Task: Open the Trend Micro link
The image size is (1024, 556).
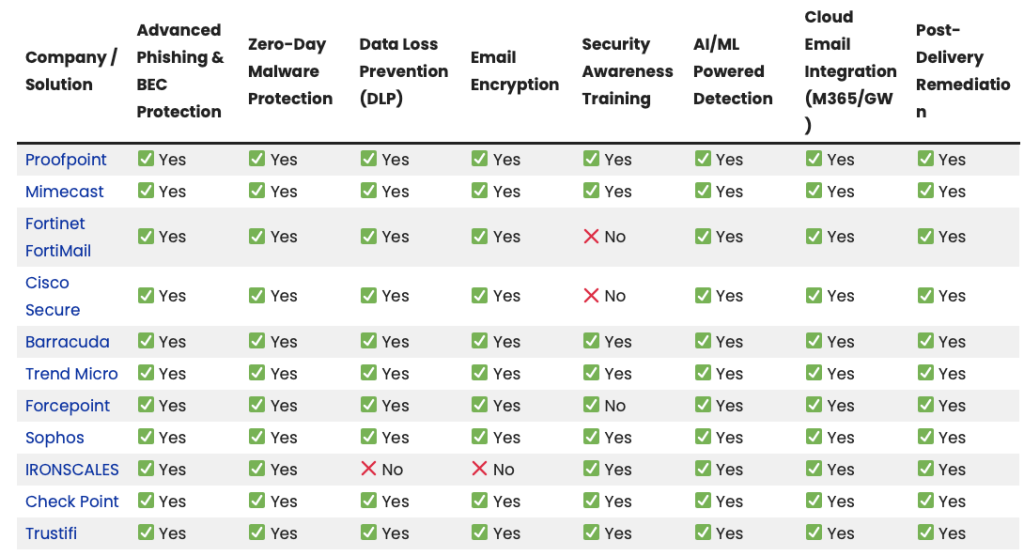Action: pos(71,374)
